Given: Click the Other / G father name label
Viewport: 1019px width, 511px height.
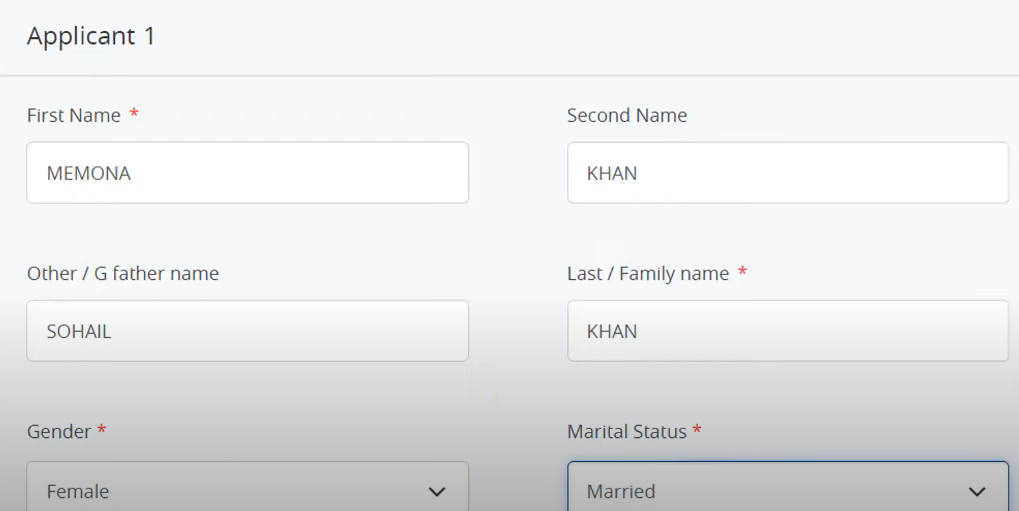Looking at the screenshot, I should [123, 274].
